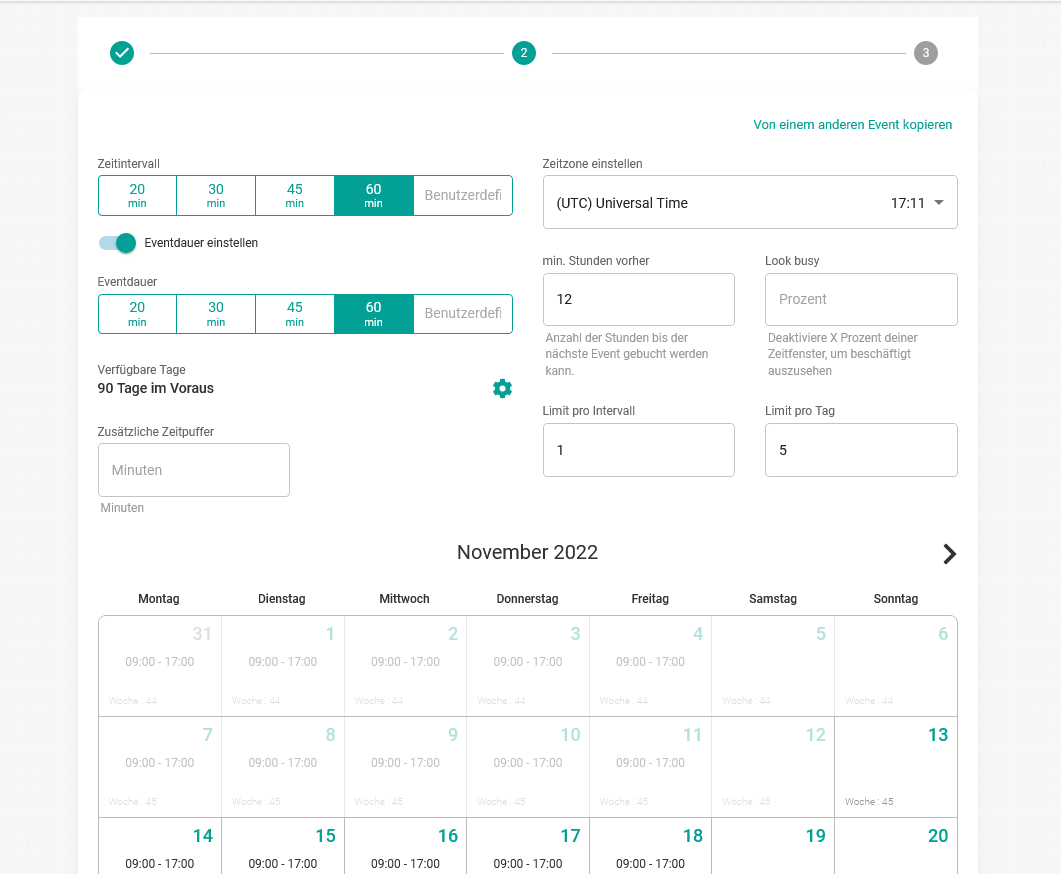Click 'Woche : 45' label on day 13
The height and width of the screenshot is (874, 1061).
point(869,802)
